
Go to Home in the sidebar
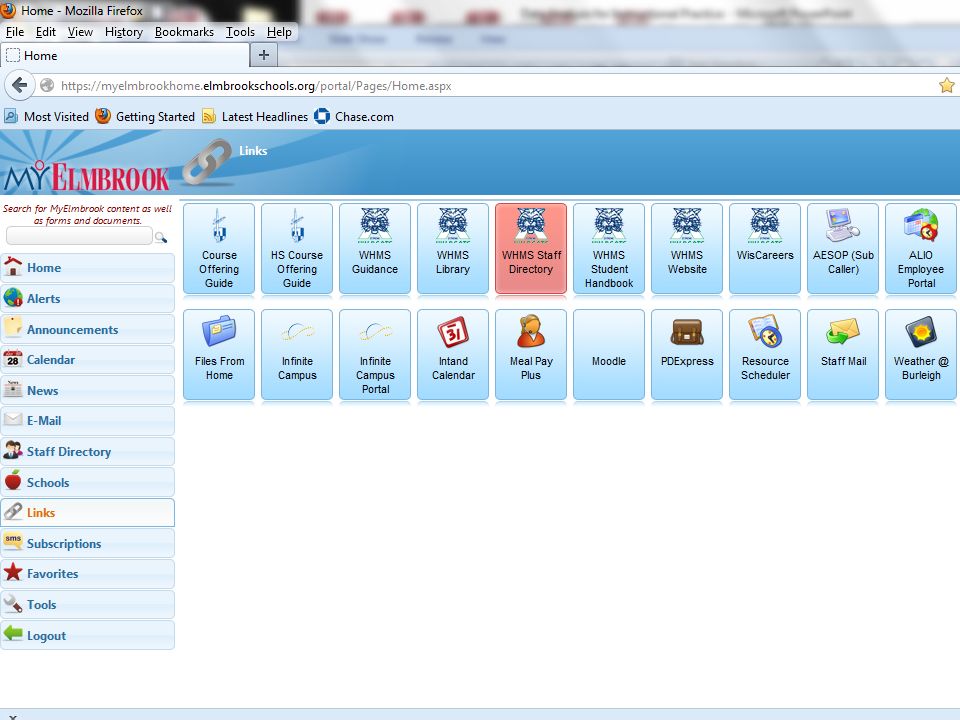88,268
